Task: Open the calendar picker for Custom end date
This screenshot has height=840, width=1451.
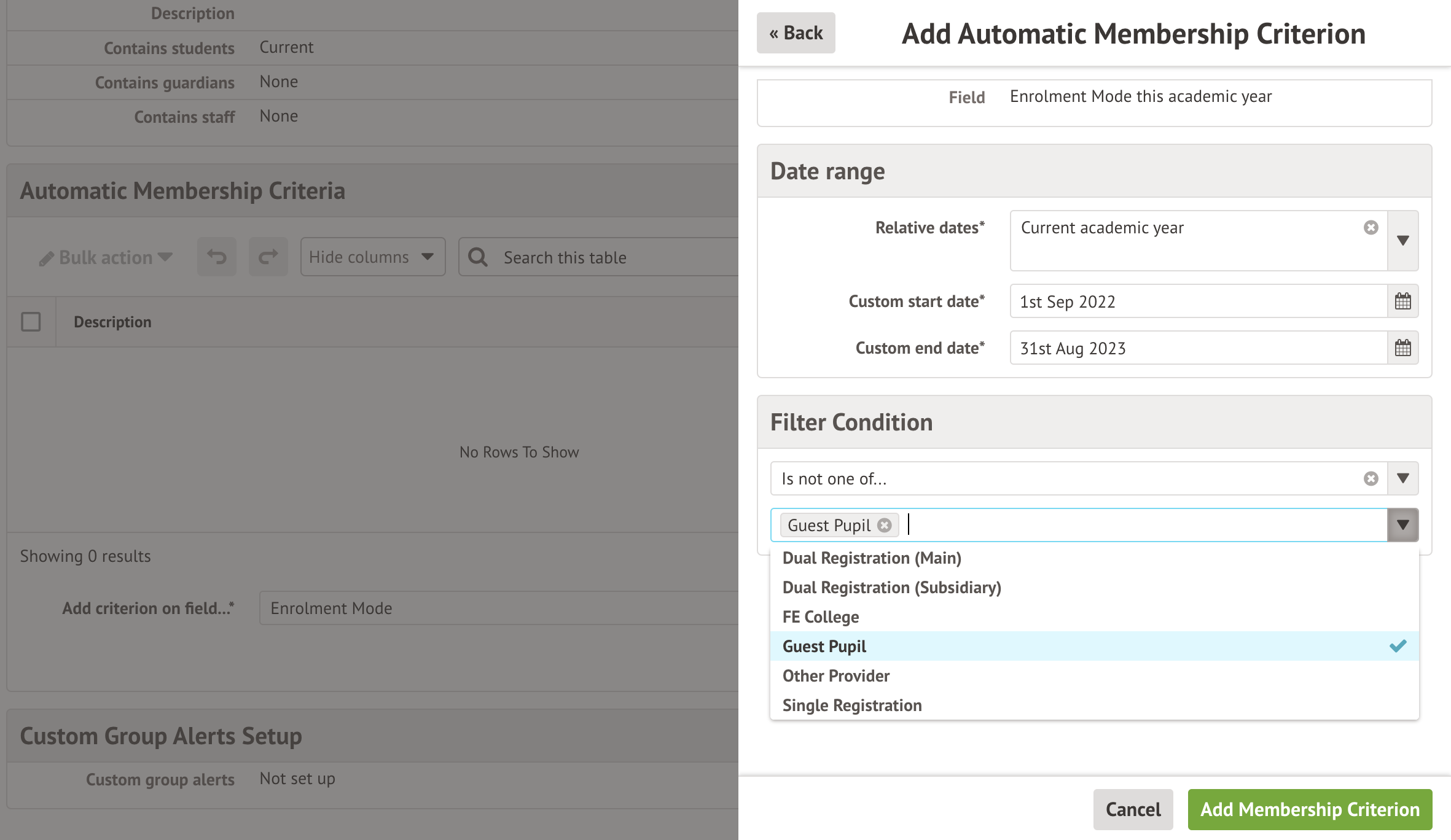Action: tap(1402, 348)
